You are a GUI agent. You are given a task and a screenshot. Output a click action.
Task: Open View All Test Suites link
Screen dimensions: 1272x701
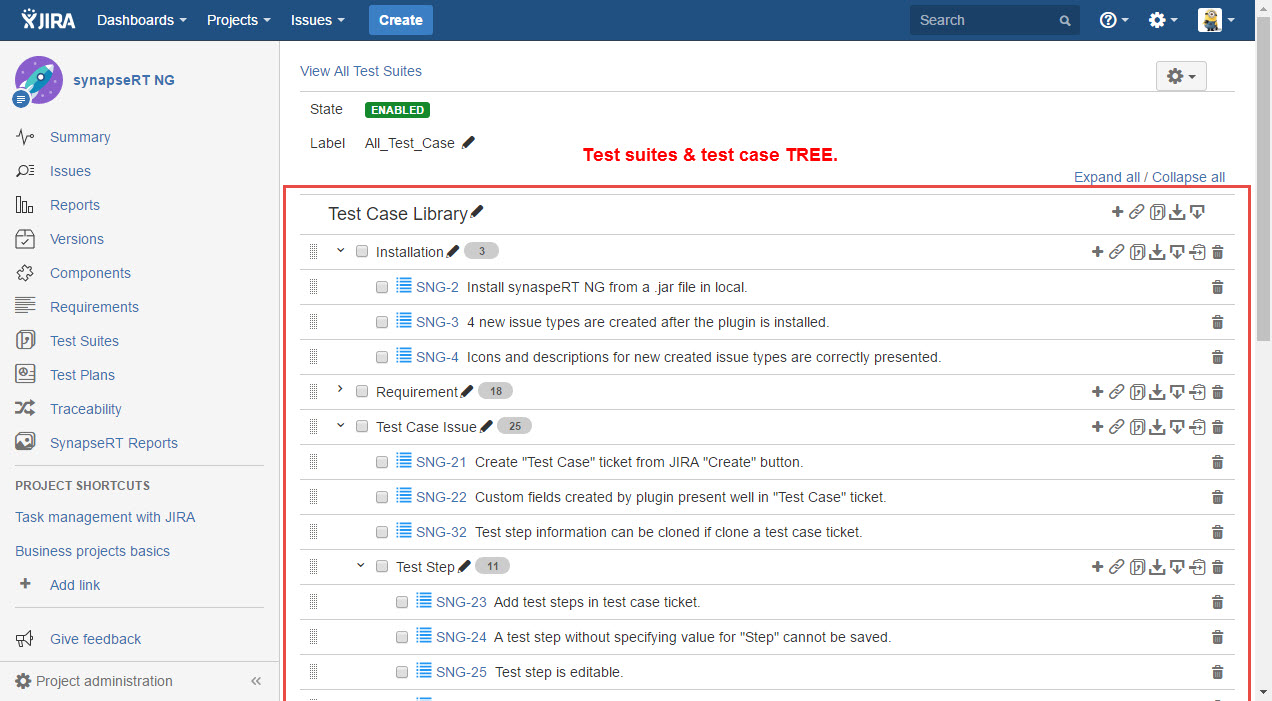pos(361,71)
